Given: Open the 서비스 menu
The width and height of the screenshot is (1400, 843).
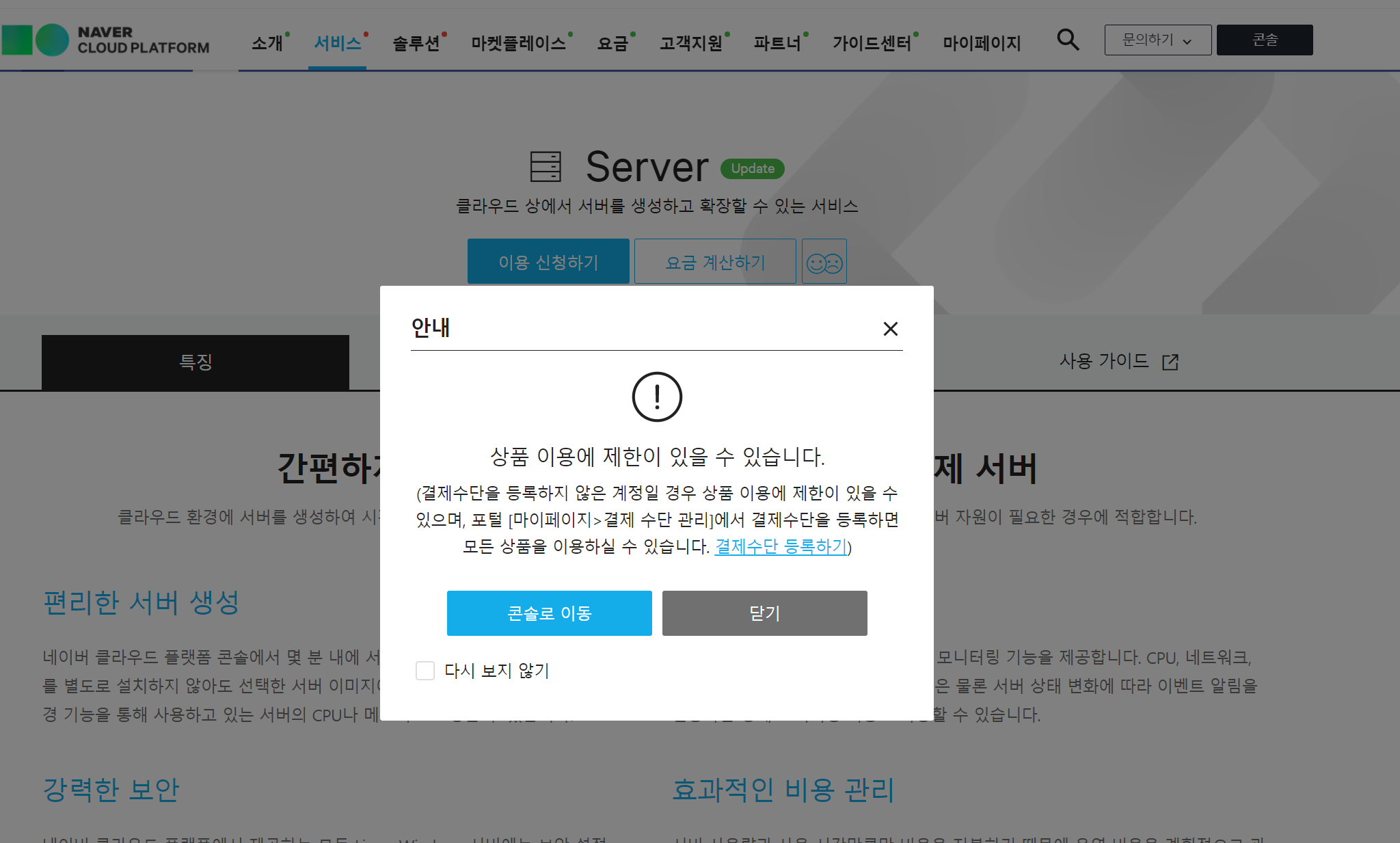Looking at the screenshot, I should coord(337,43).
